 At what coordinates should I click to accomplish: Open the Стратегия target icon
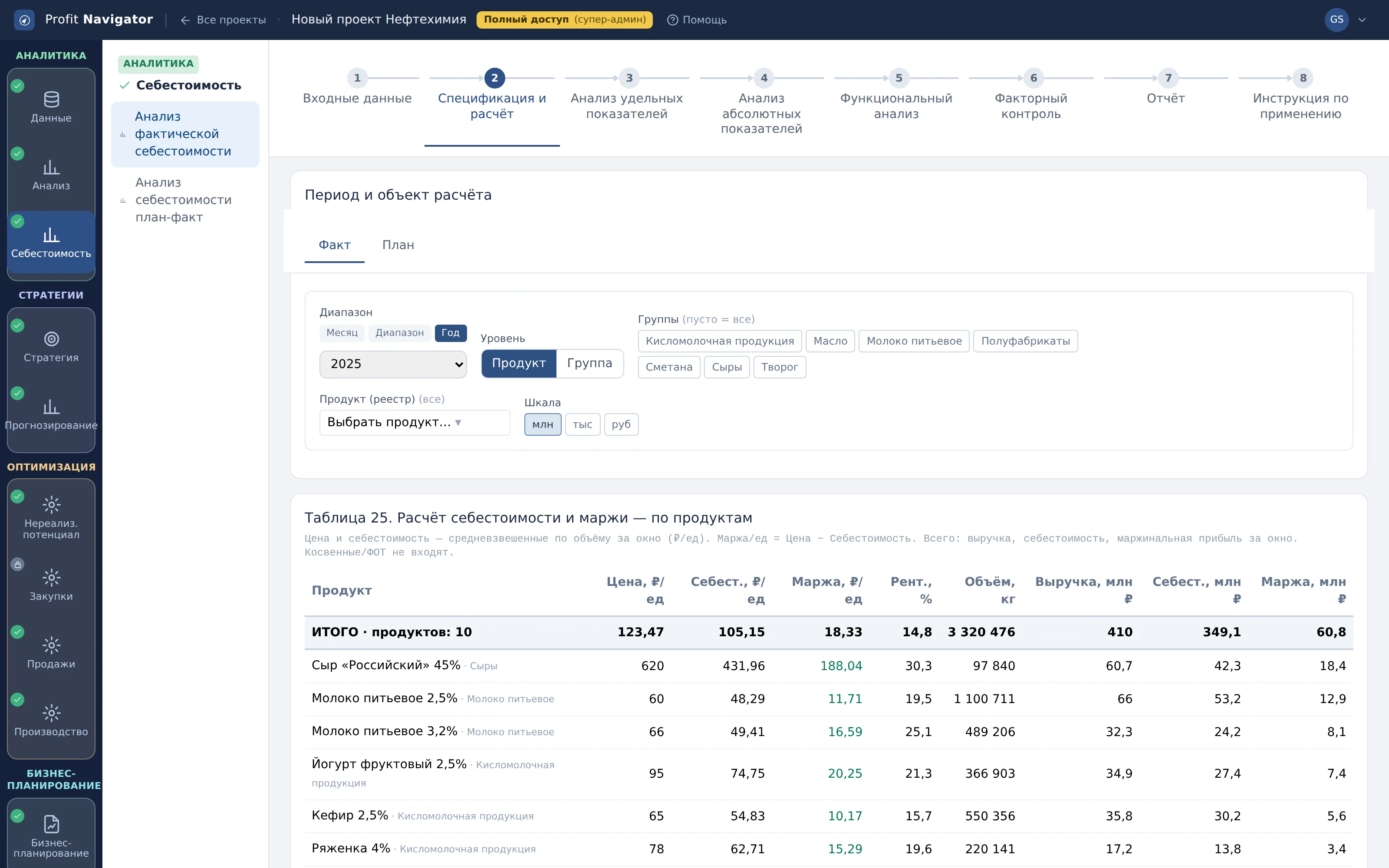click(51, 339)
